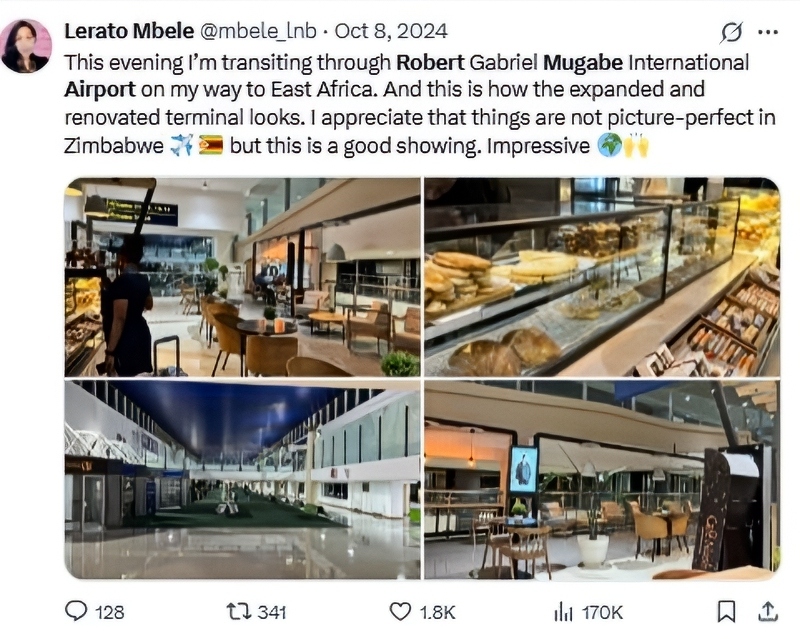Open the blue-ceiling terminal hall photo
Viewport: 800px width, 639px height.
click(242, 480)
